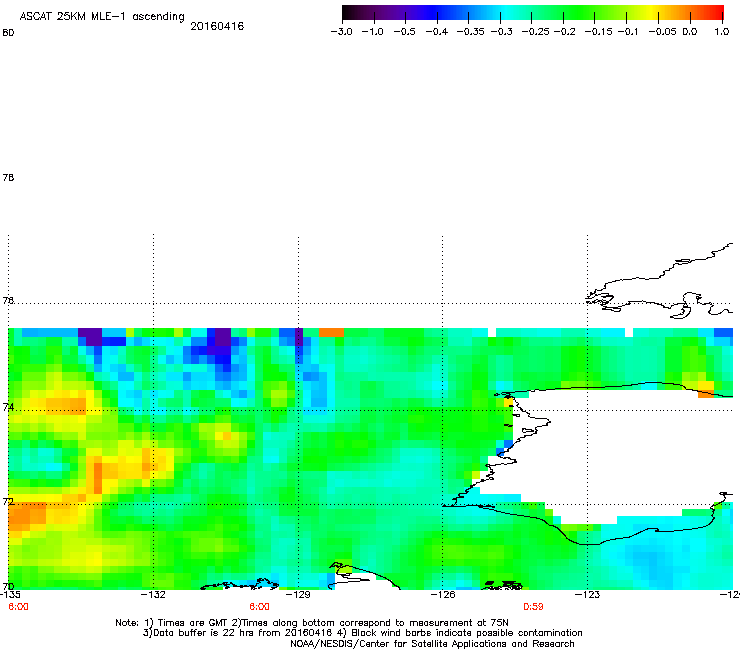Click the longitude label -123

point(587,595)
